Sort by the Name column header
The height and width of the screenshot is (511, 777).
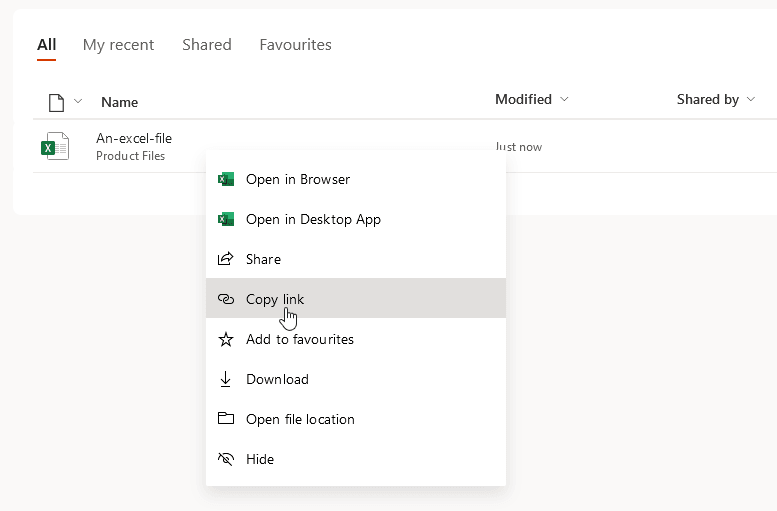120,102
